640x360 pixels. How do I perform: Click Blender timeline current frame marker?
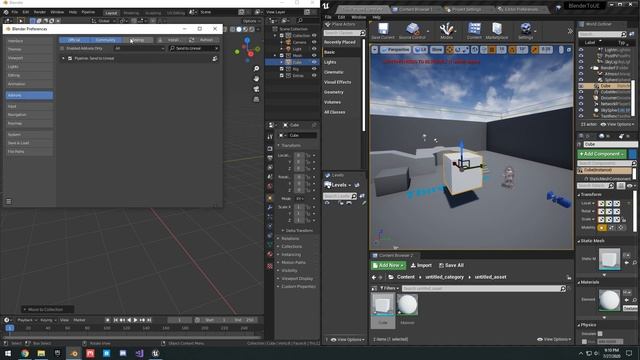10,328
